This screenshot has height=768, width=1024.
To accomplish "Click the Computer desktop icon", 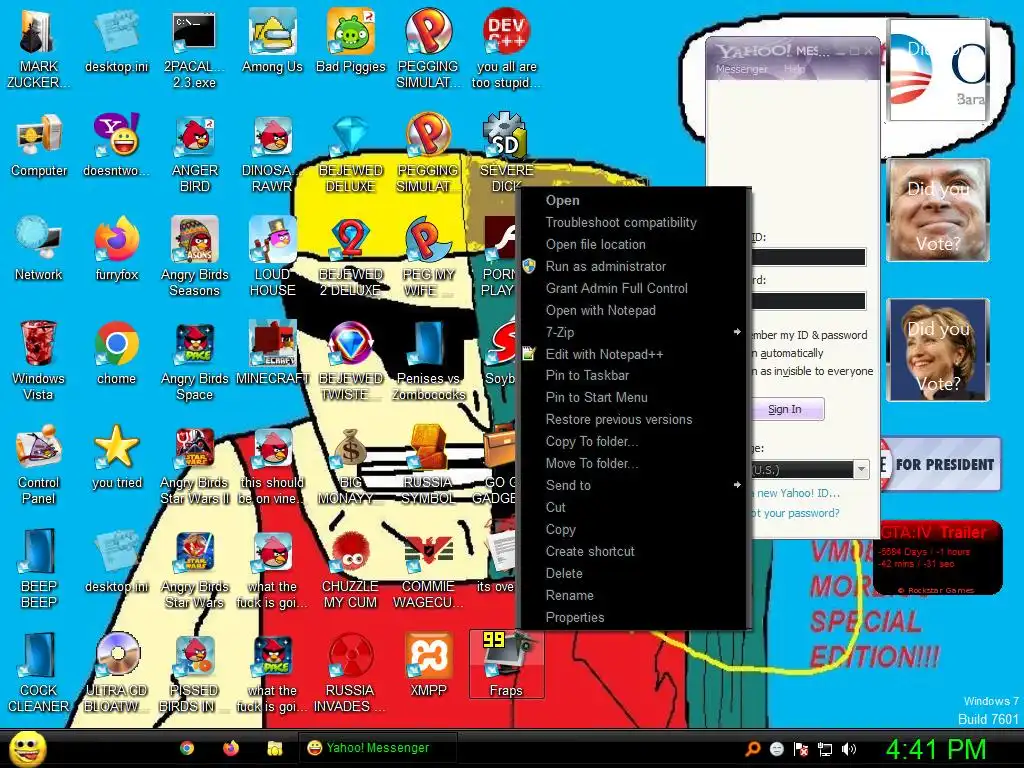I will (39, 147).
